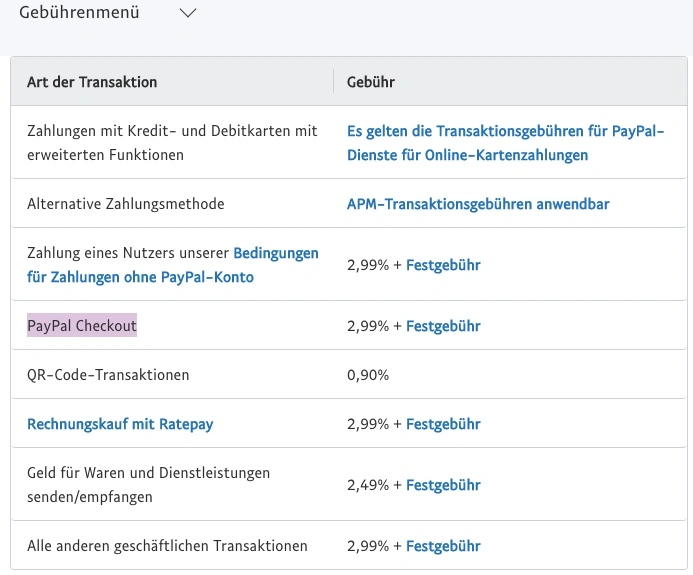693x575 pixels.
Task: Click the highlighted 'PayPal Checkout' text
Action: 82,326
